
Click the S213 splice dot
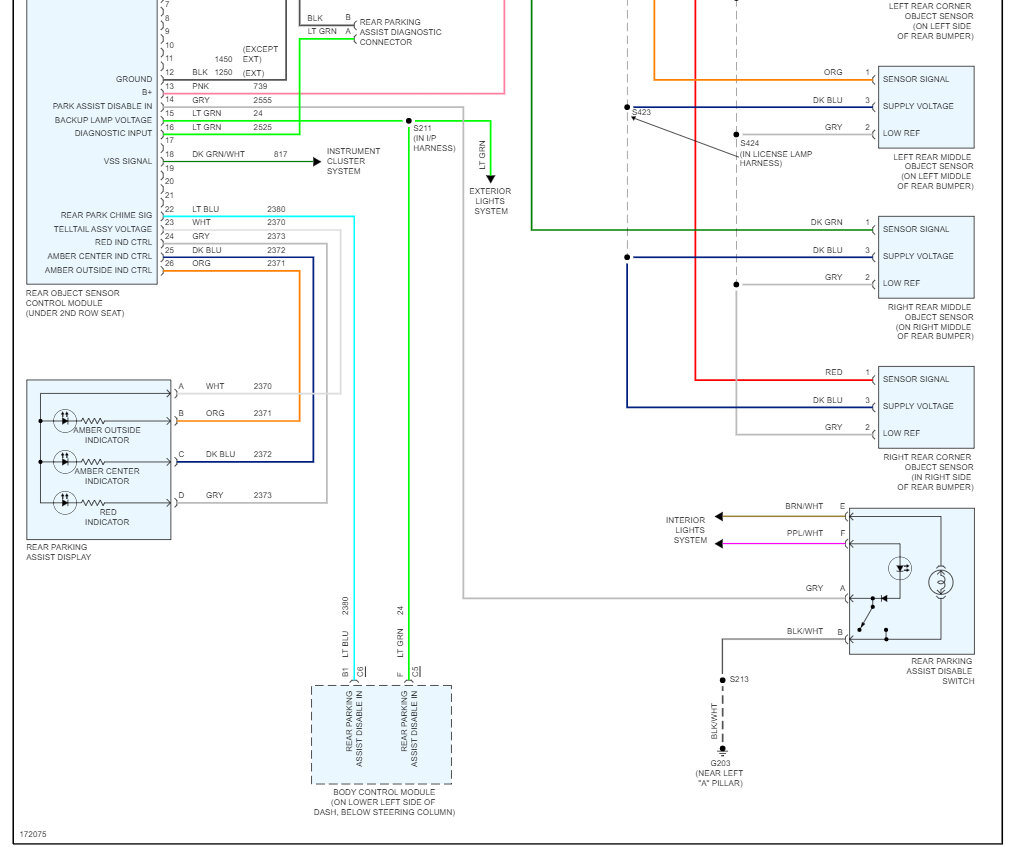click(722, 680)
